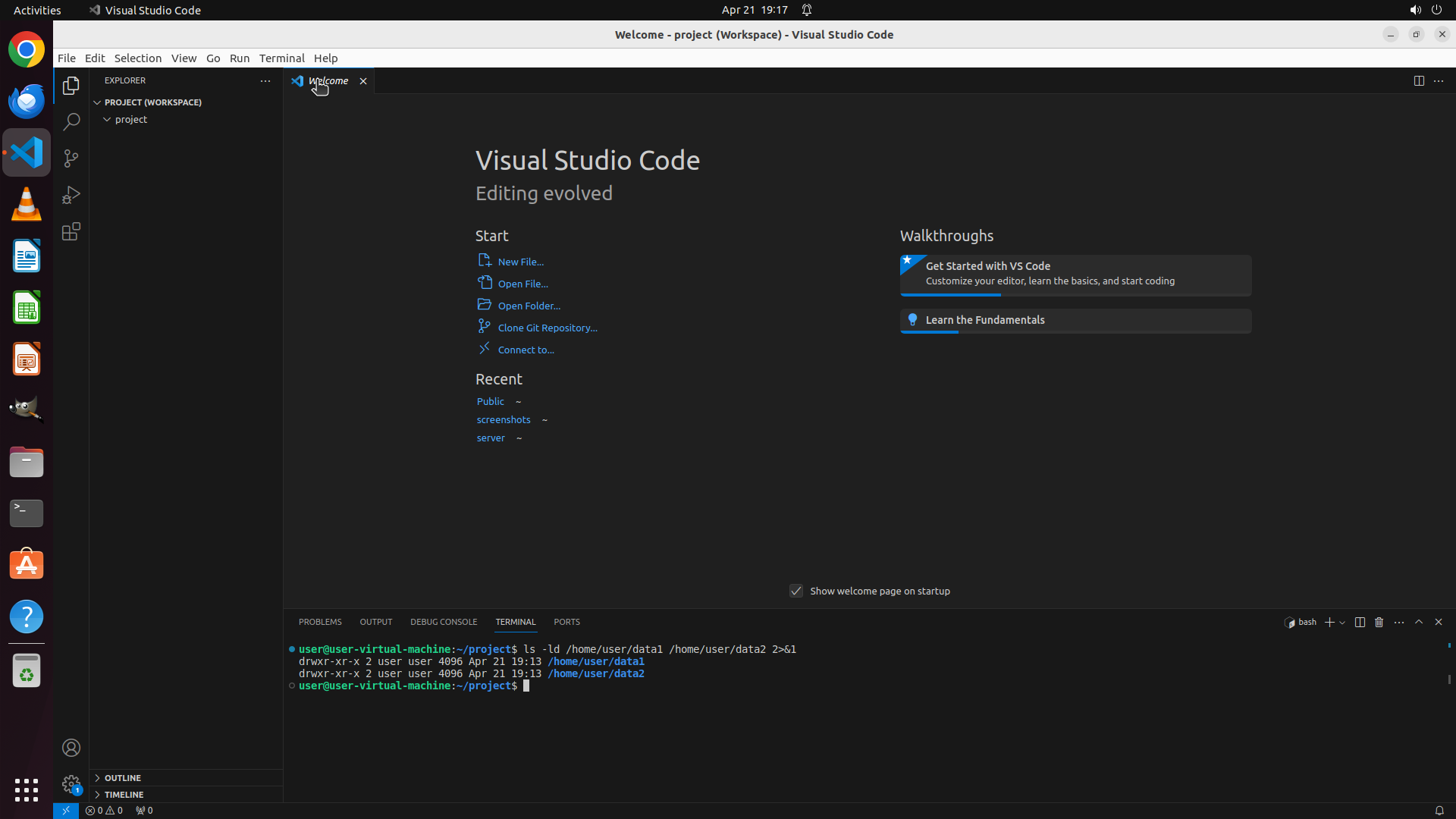Click the Manage settings gear icon
The height and width of the screenshot is (819, 1456).
point(71,783)
